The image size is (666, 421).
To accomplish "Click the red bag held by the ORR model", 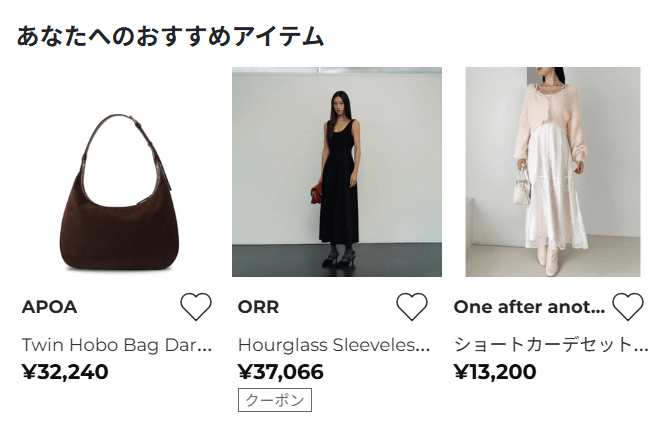I will (x=316, y=194).
